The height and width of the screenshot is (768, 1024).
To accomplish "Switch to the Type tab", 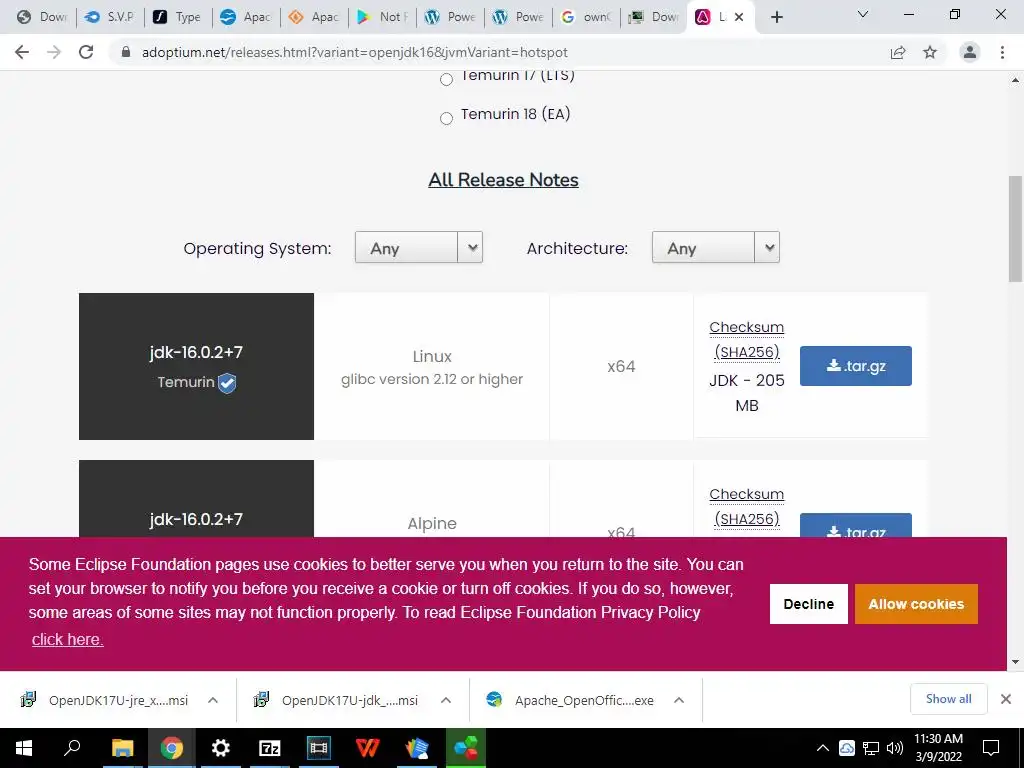I will pyautogui.click(x=177, y=17).
